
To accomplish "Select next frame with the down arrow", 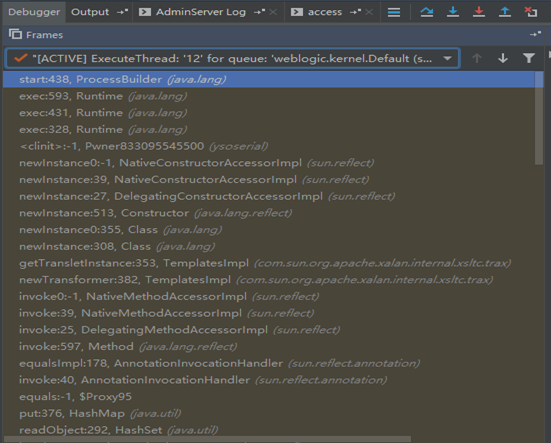I will point(503,58).
